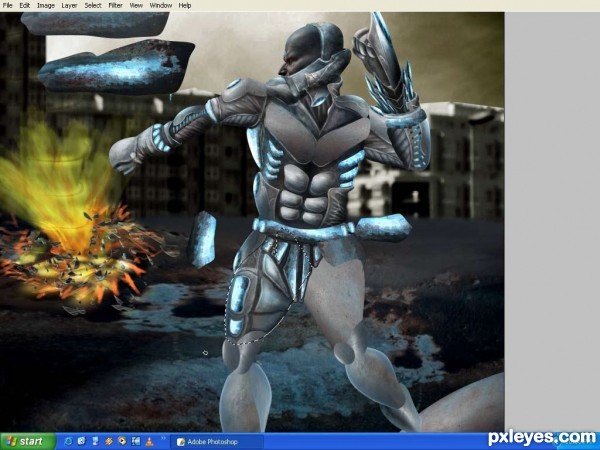The width and height of the screenshot is (600, 450).
Task: Open the File menu
Action: click(7, 5)
